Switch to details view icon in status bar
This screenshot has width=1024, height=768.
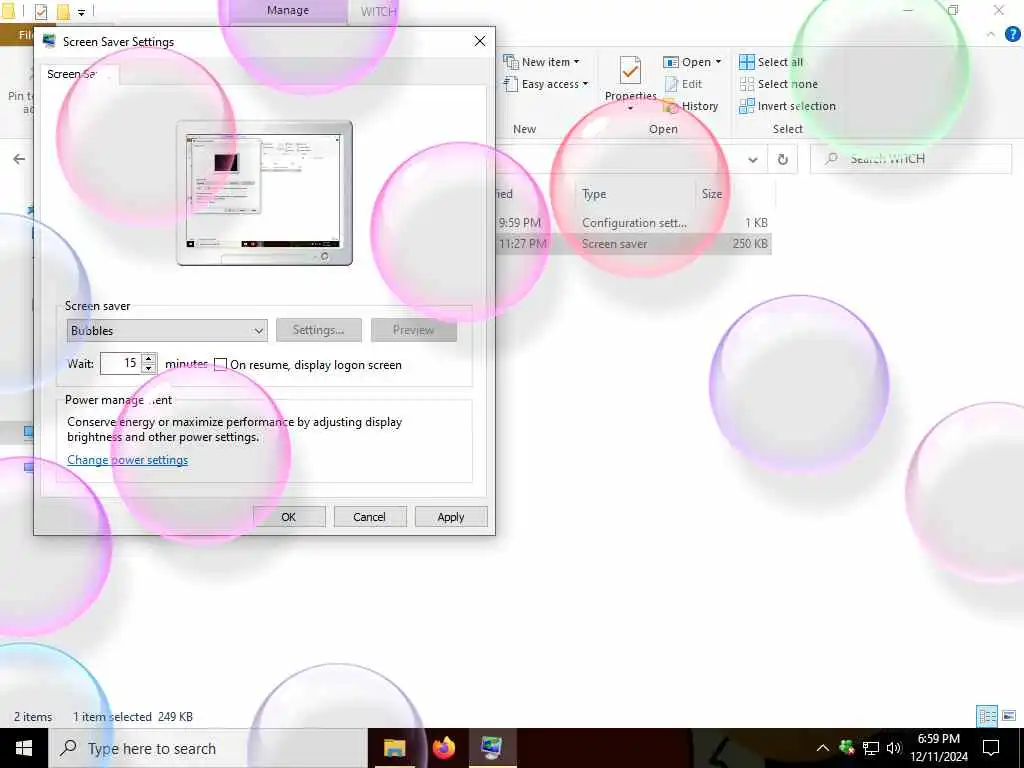(x=987, y=716)
